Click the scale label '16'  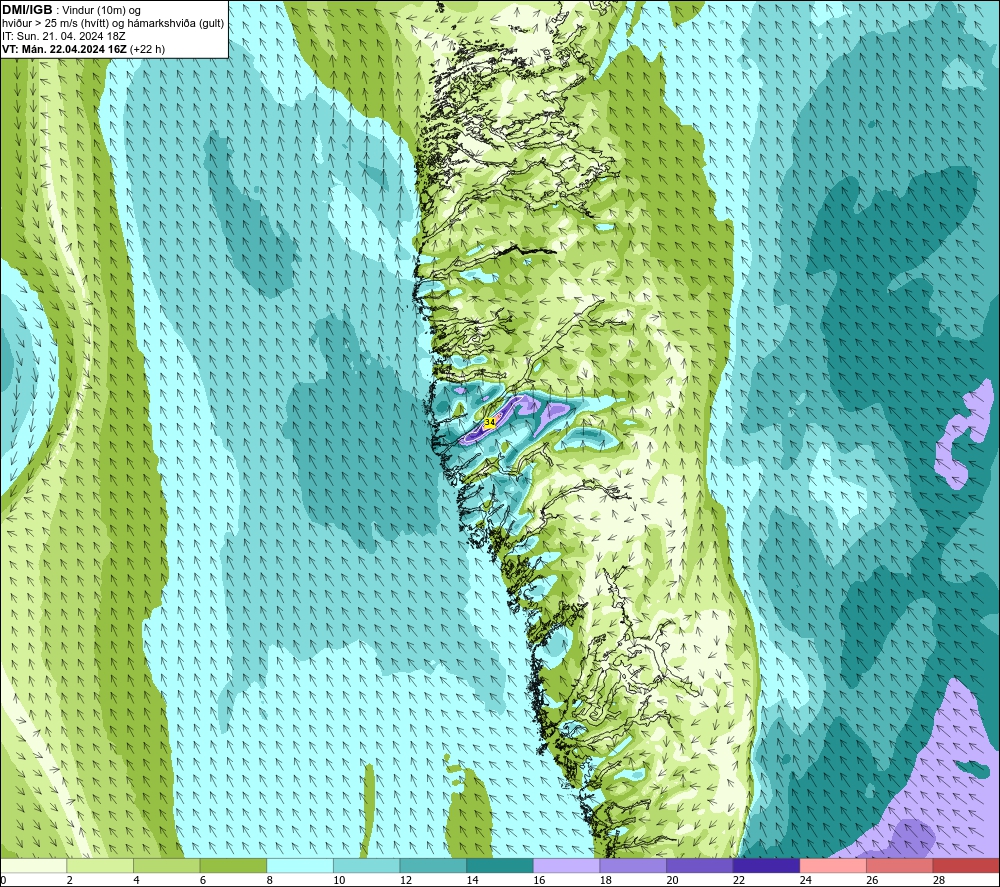click(x=539, y=880)
